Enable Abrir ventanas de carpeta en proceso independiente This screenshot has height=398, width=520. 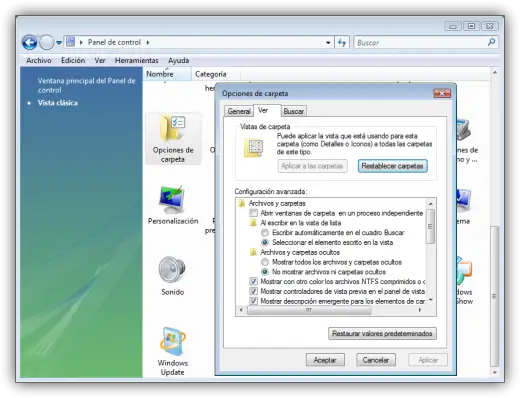tap(254, 213)
